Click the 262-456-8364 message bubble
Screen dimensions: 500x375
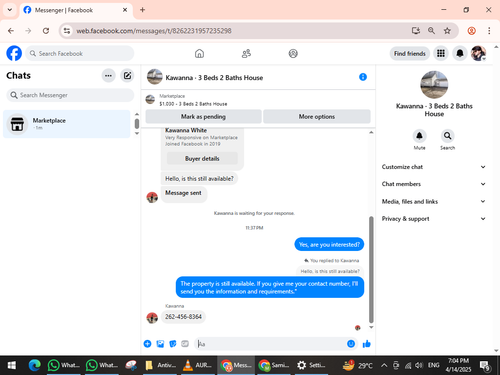183,316
